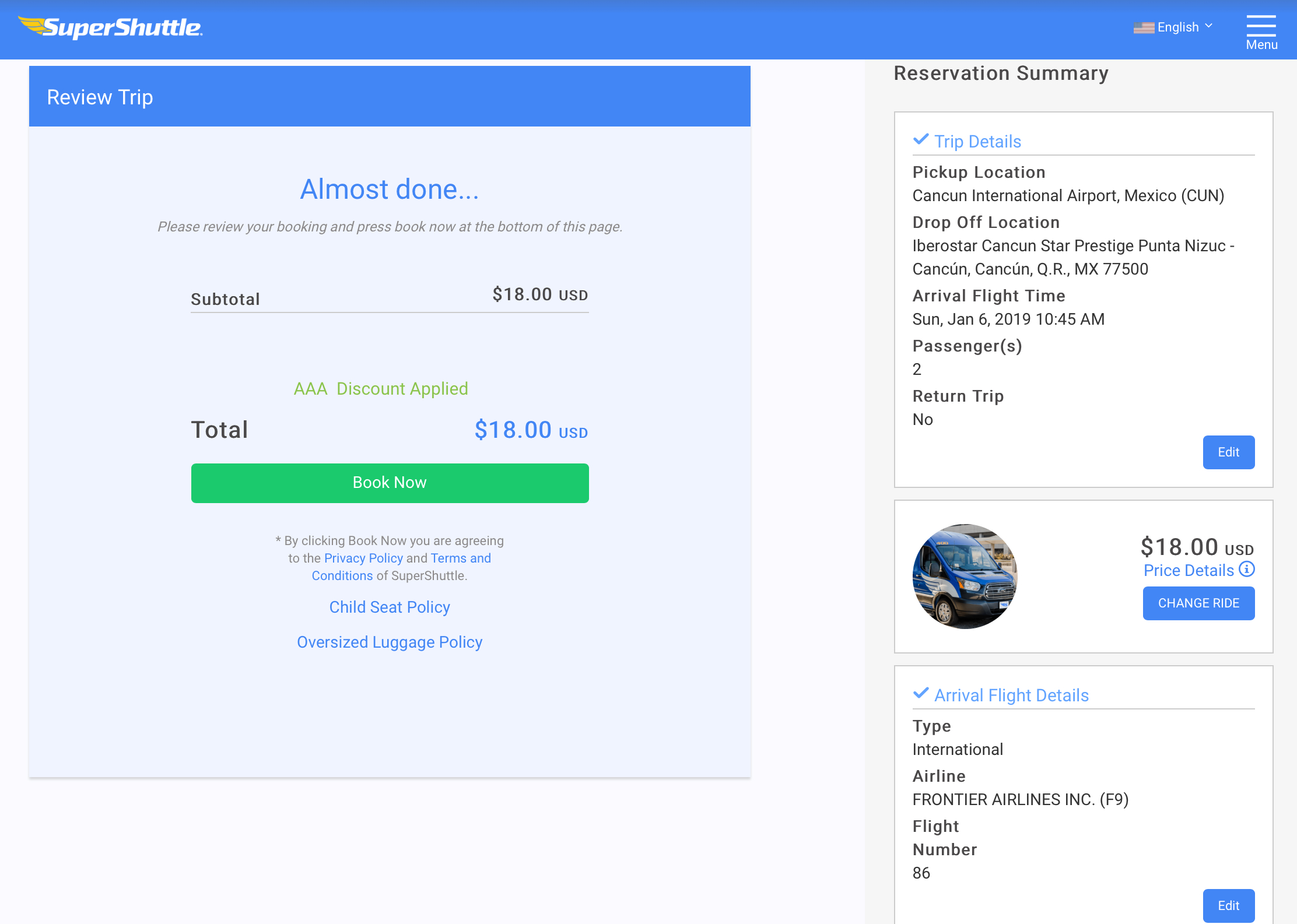Click the US flag language icon
The height and width of the screenshot is (924, 1297).
coord(1144,27)
